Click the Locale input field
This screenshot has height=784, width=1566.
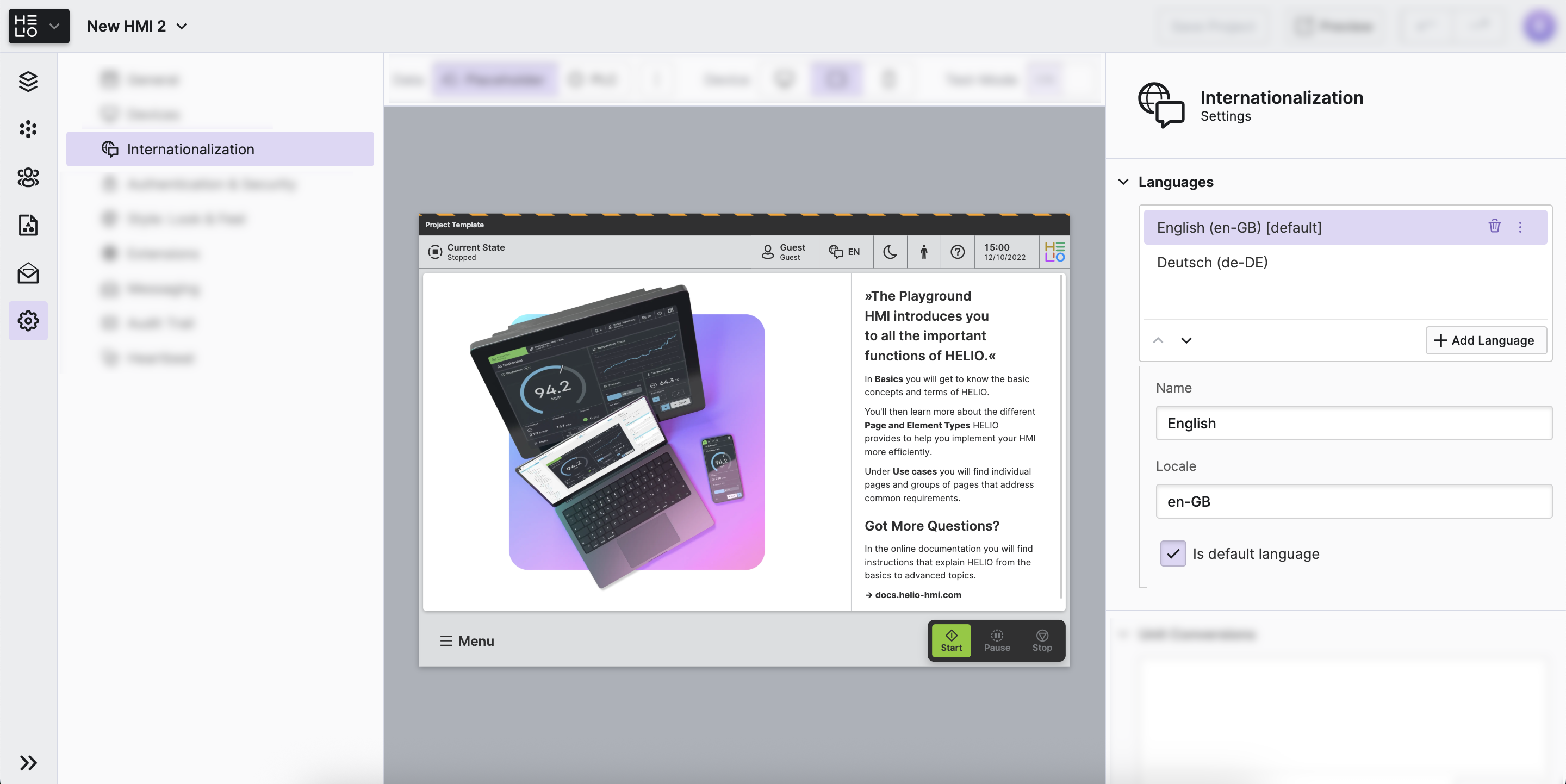click(x=1353, y=501)
